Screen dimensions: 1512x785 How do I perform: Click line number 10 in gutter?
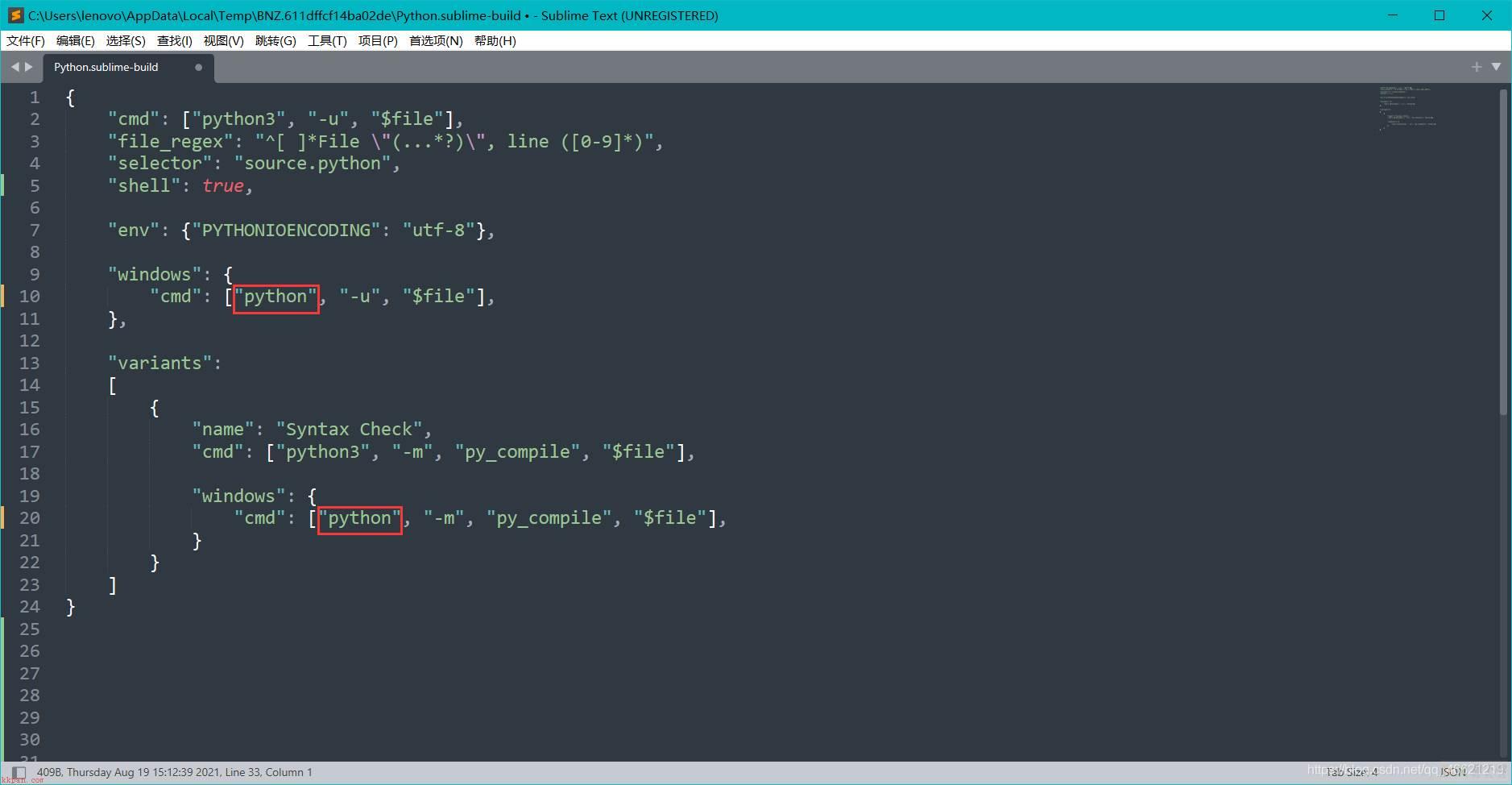[30, 297]
